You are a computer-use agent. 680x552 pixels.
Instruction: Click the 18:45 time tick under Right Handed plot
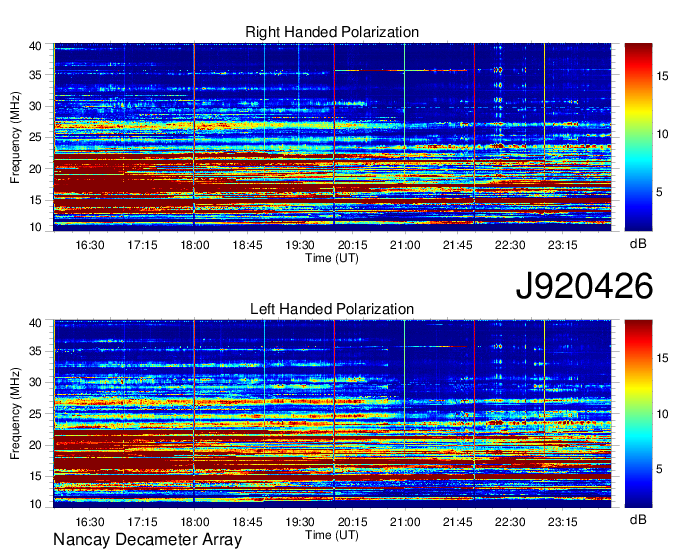(x=247, y=245)
